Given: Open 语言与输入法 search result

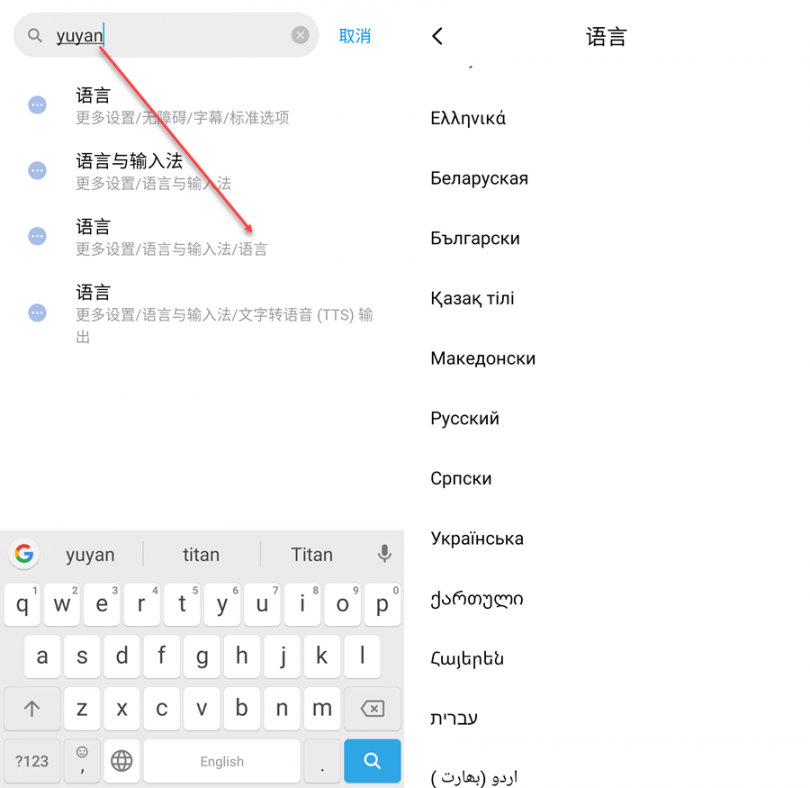Looking at the screenshot, I should [x=200, y=171].
